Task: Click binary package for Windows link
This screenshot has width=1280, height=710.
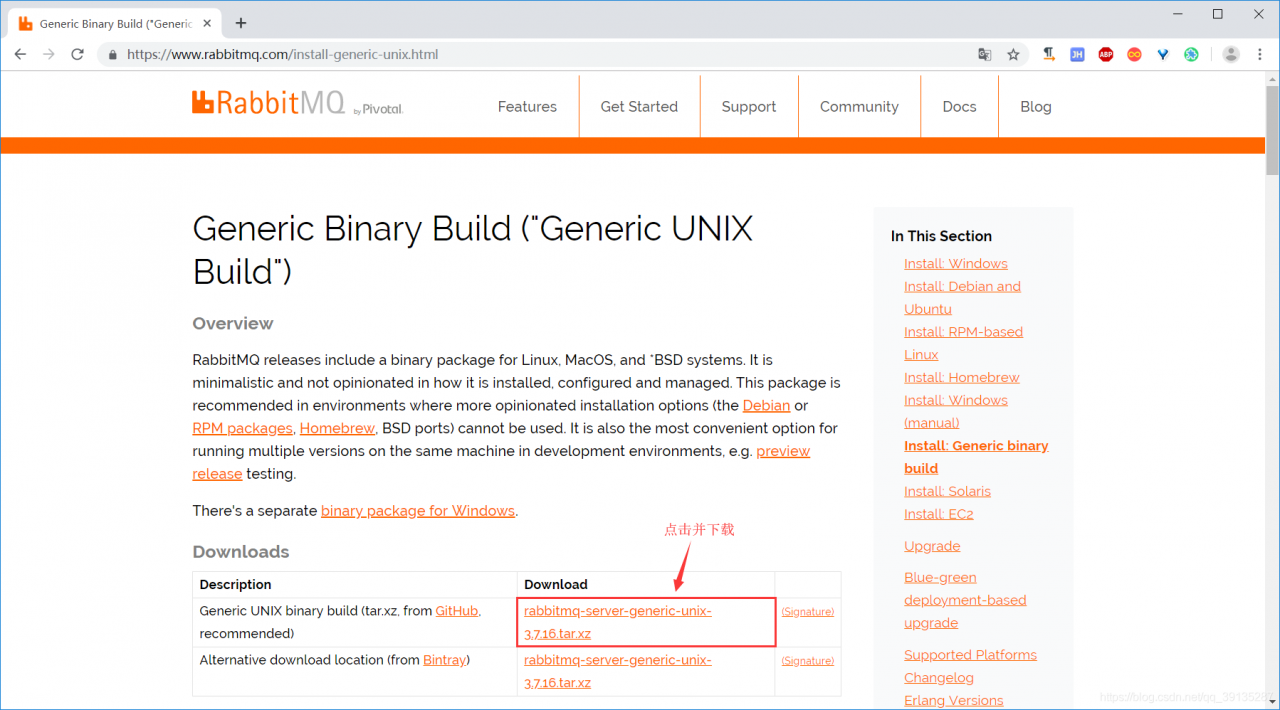Action: (418, 510)
